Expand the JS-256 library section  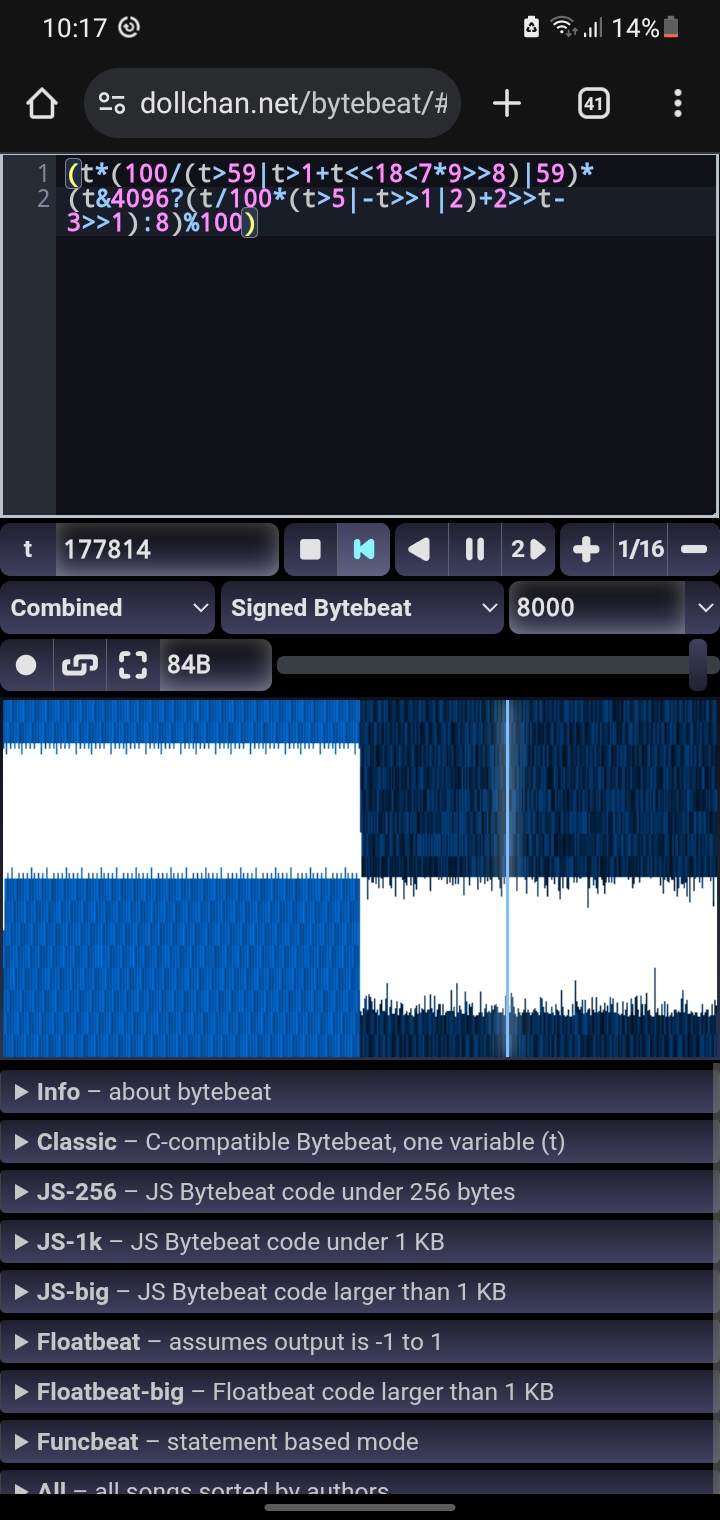tap(360, 1192)
